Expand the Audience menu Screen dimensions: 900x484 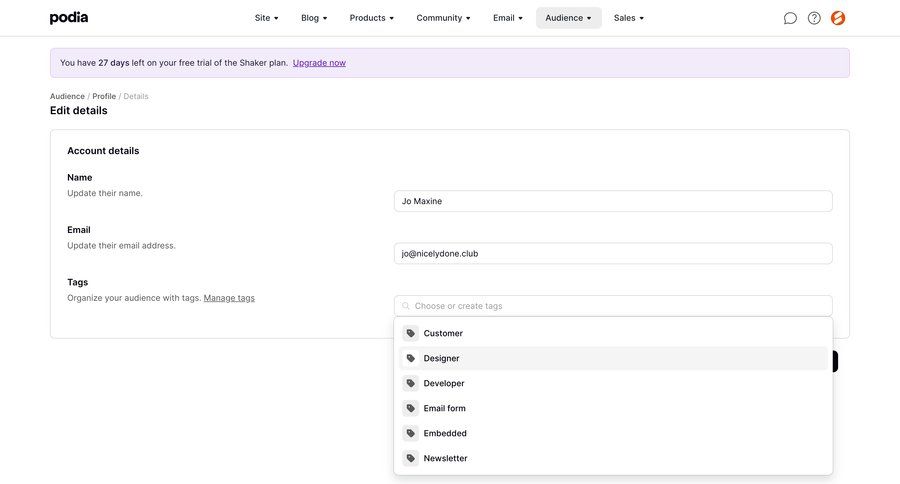[x=568, y=18]
